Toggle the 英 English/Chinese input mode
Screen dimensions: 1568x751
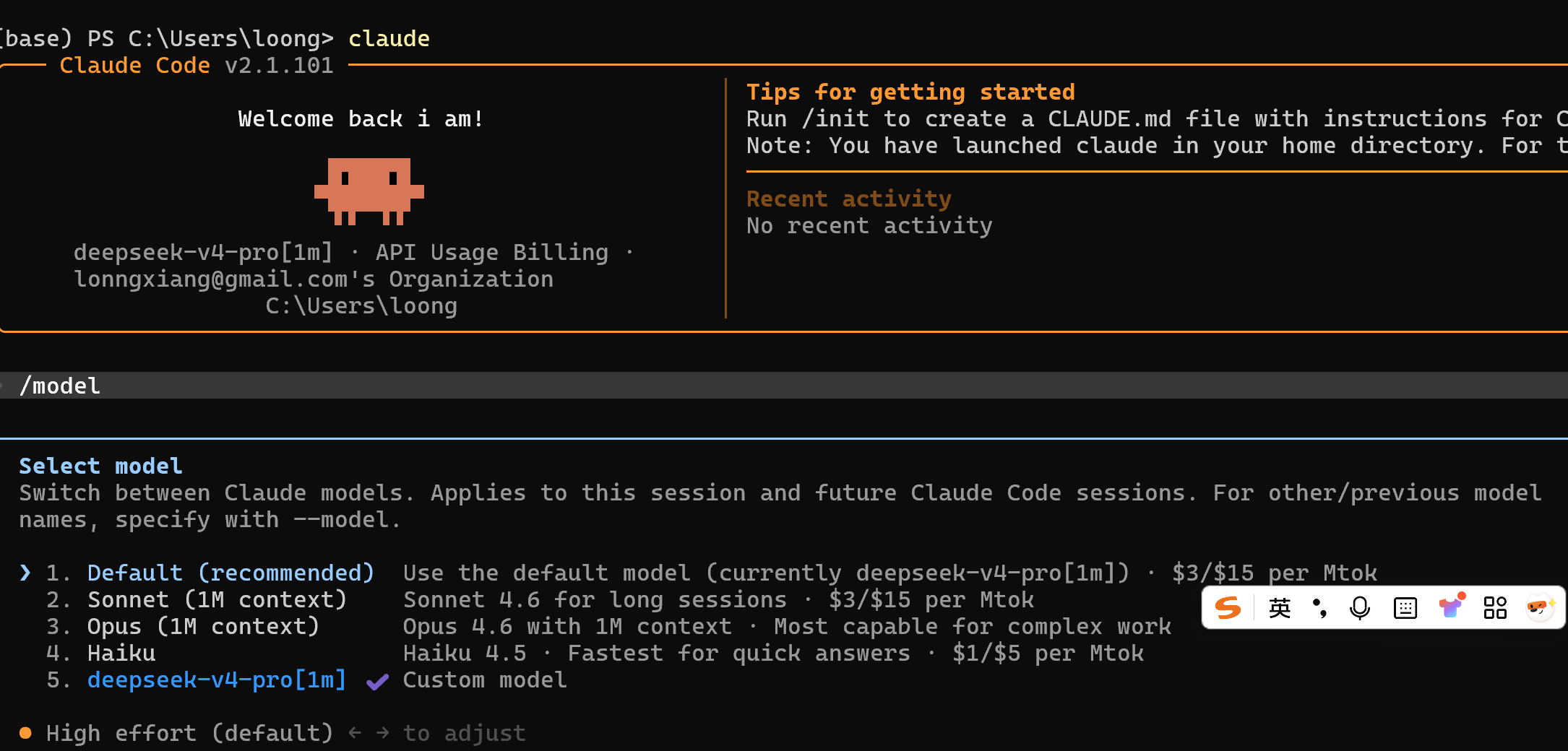coord(1280,608)
